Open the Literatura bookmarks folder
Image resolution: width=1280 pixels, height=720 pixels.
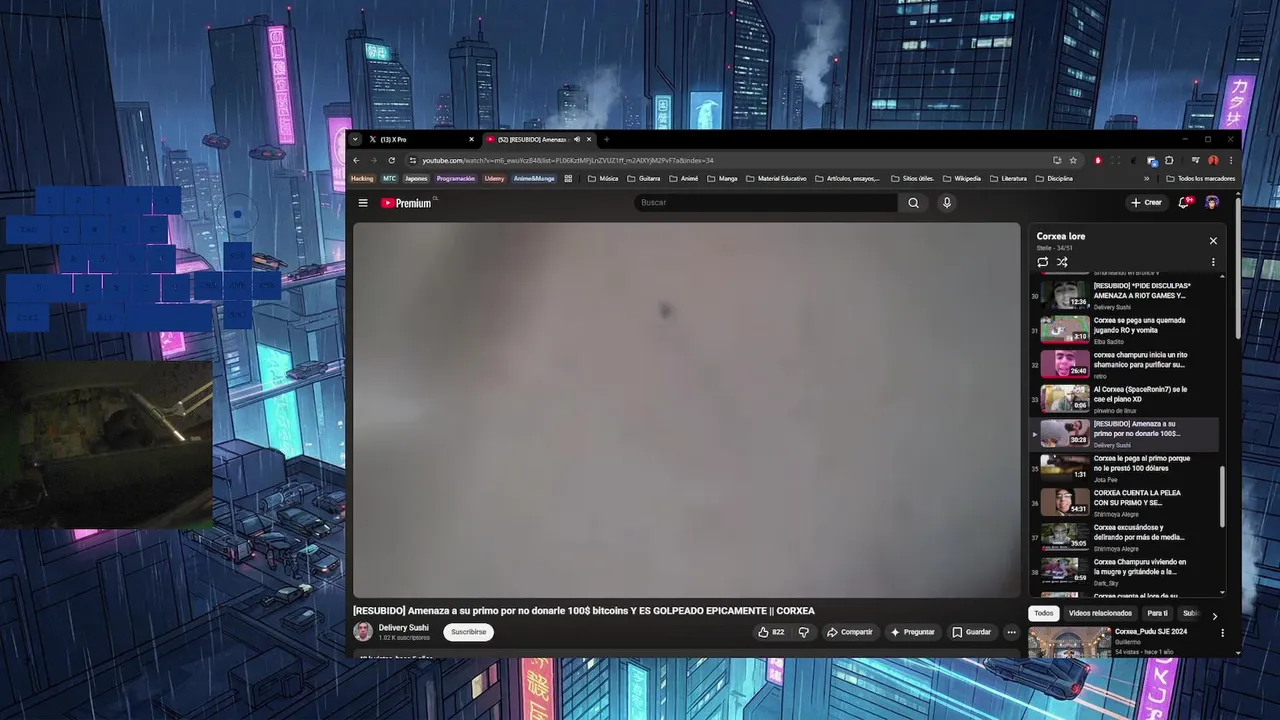[1008, 179]
